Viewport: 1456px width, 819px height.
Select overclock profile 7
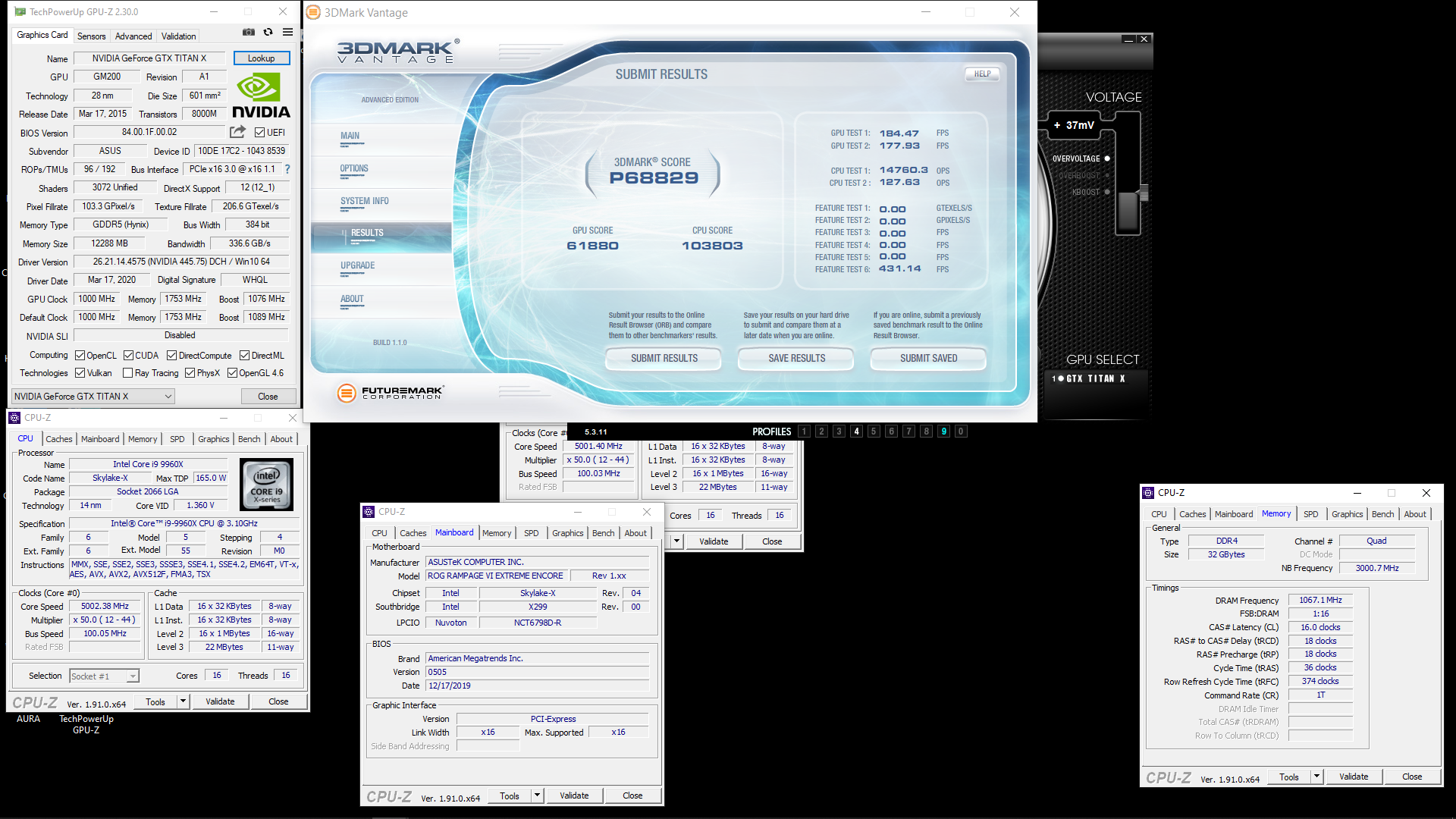tap(908, 431)
